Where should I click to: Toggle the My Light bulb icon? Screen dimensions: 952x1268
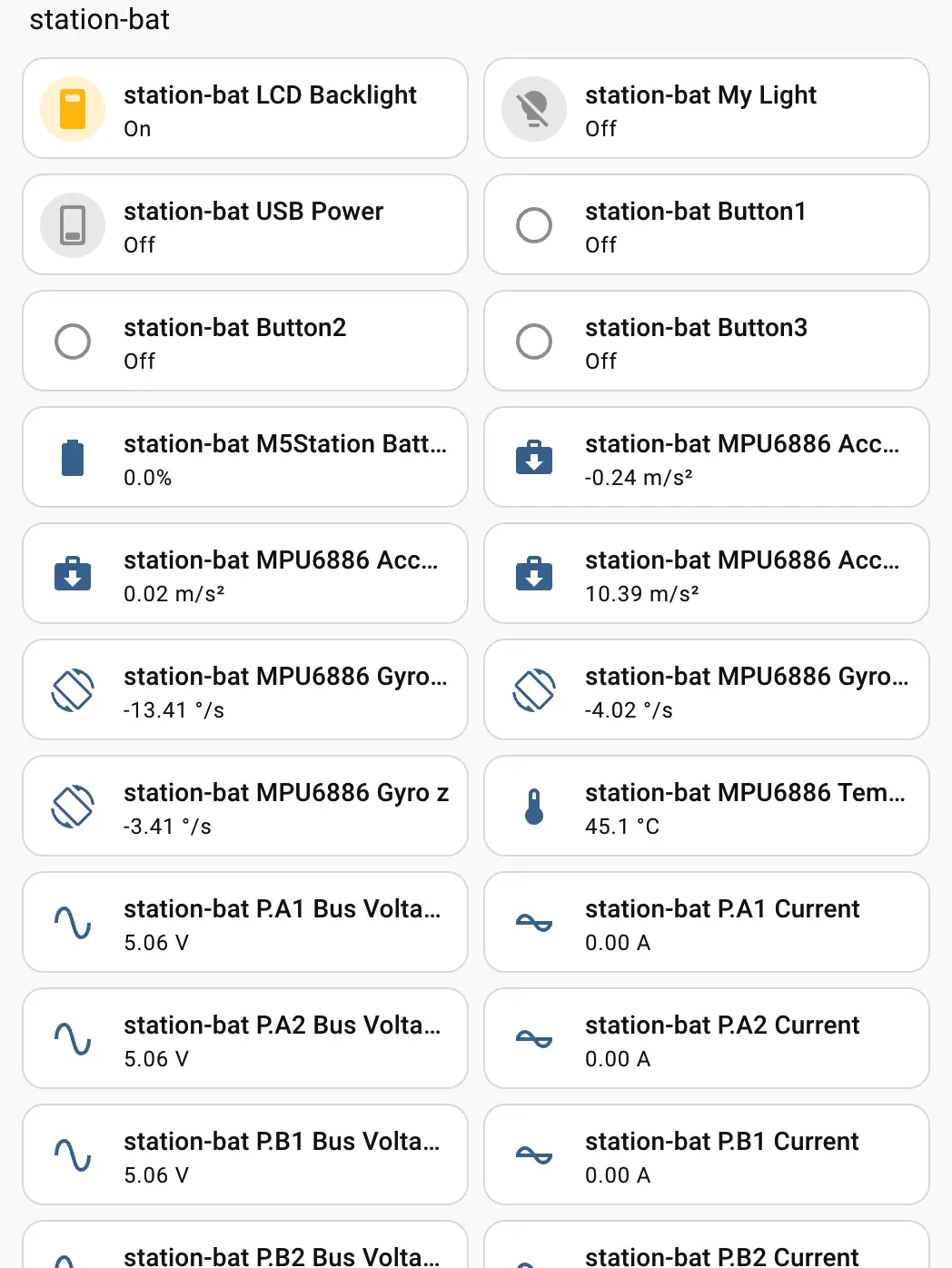(x=534, y=109)
